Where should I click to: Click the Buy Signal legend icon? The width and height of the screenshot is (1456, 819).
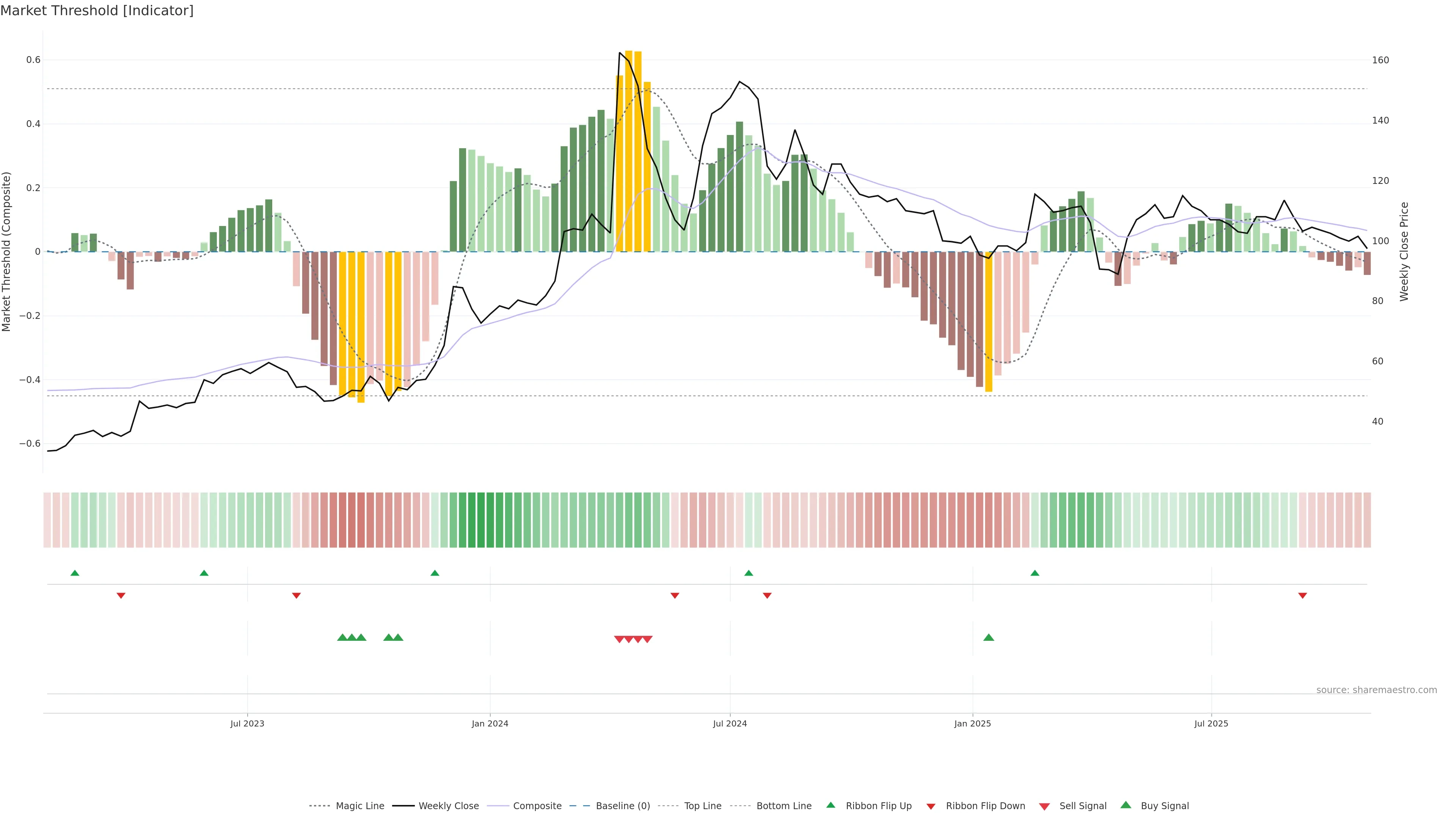1126,805
